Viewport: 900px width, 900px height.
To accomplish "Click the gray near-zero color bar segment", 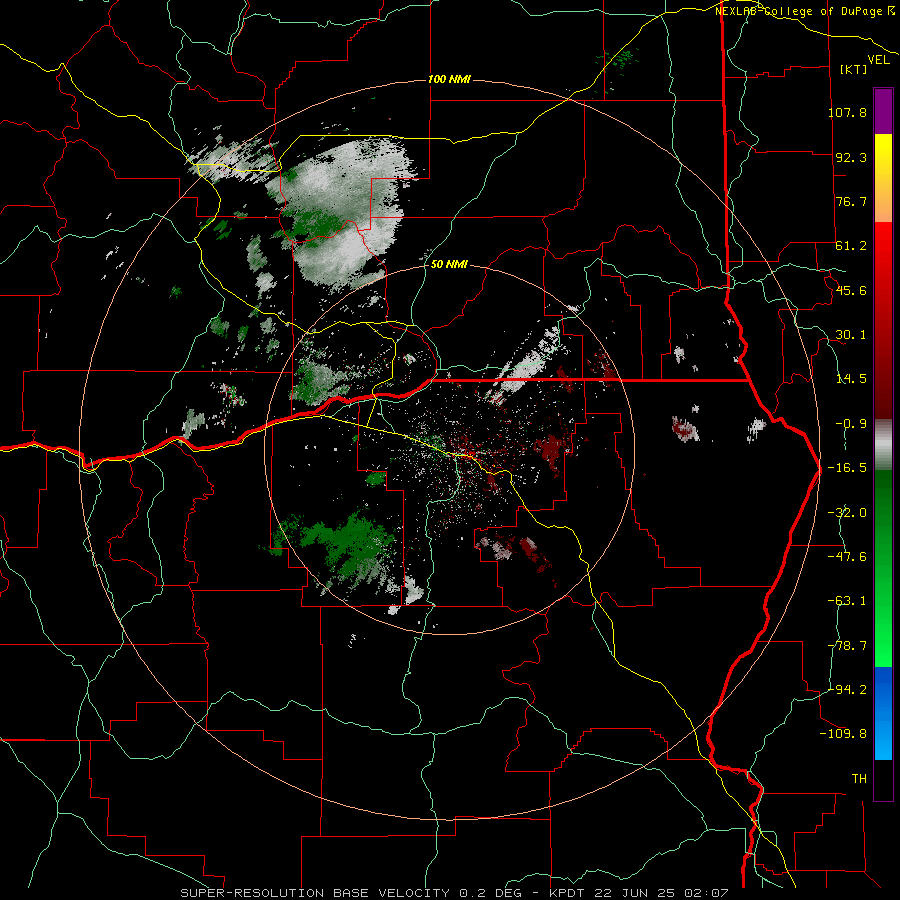I will point(883,445).
